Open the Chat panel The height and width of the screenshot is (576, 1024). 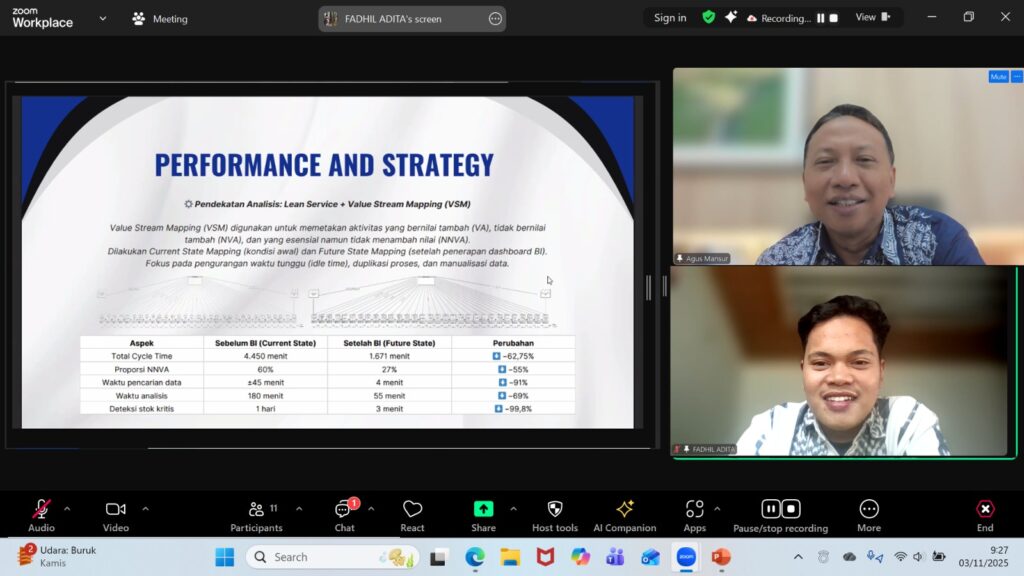click(344, 510)
